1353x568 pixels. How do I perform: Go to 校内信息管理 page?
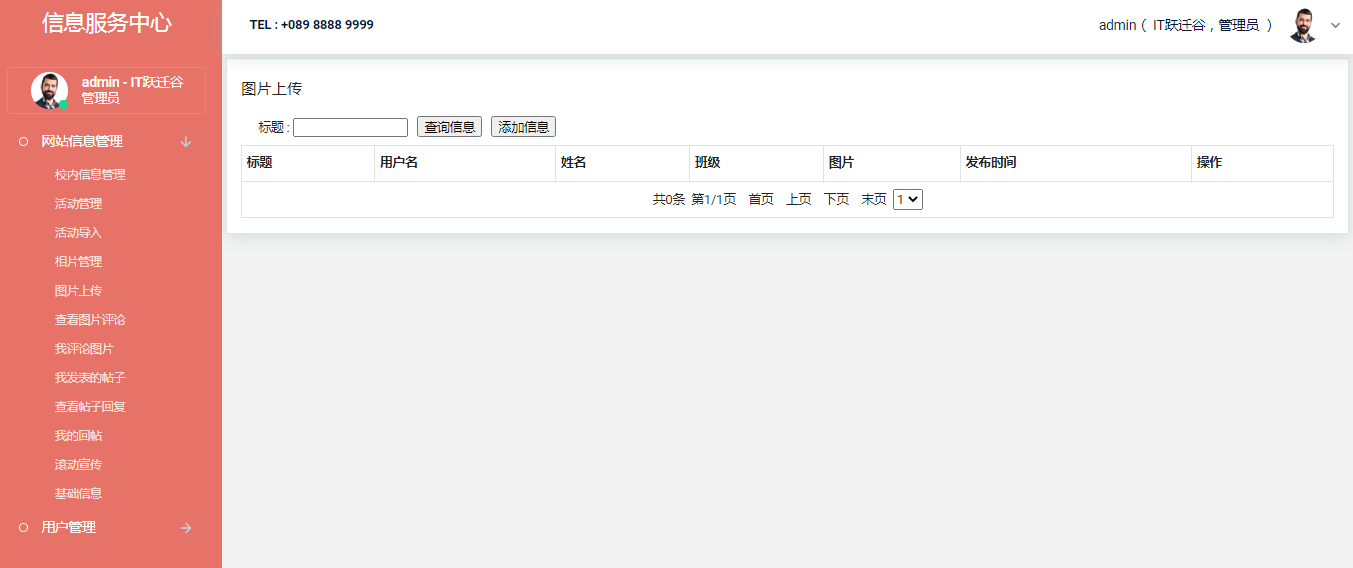90,174
